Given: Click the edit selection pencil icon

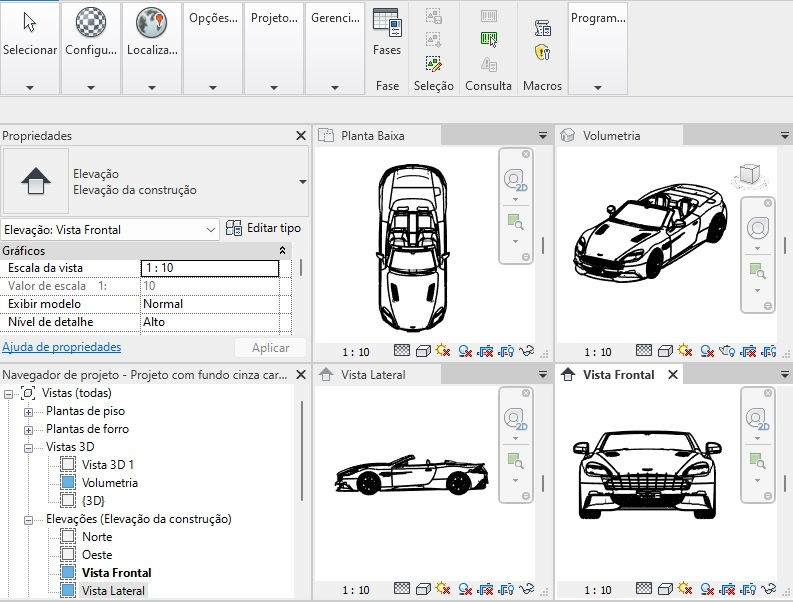Looking at the screenshot, I should (433, 64).
